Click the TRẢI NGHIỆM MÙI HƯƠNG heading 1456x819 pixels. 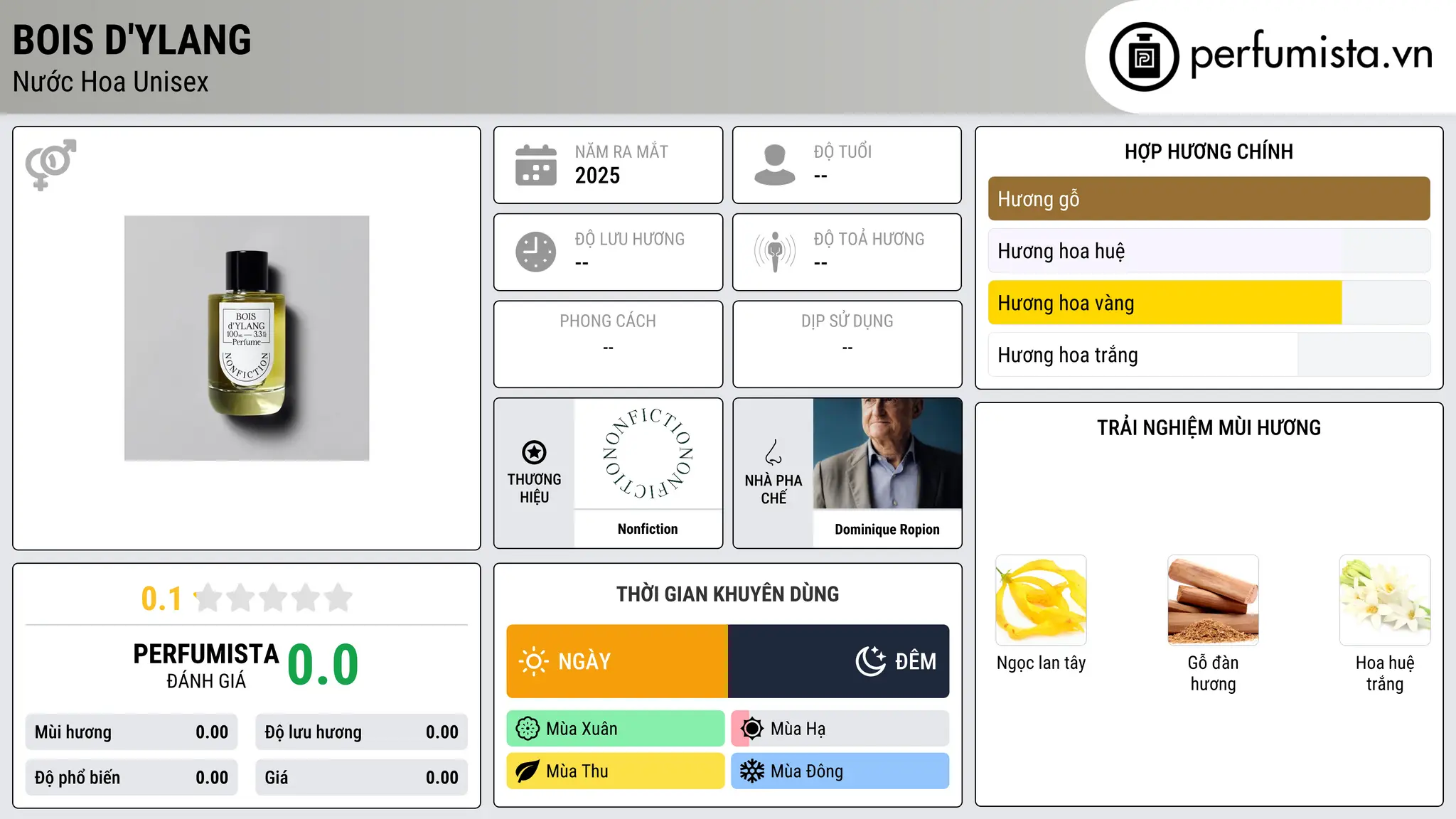click(x=1209, y=428)
